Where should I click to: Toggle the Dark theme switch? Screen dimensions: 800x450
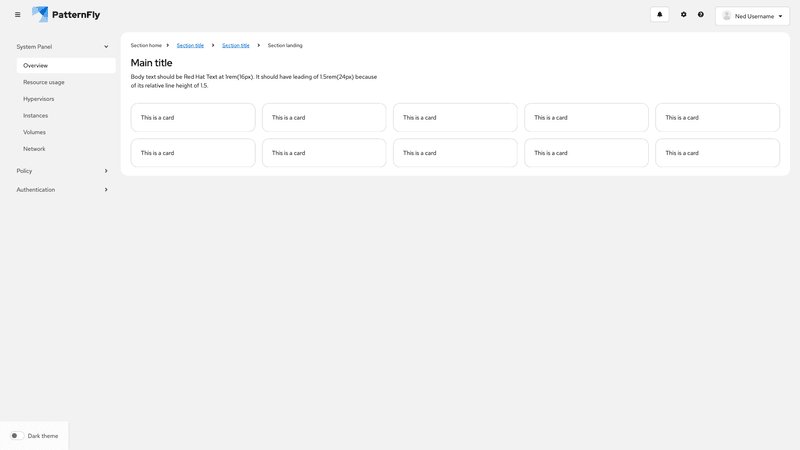coord(17,436)
